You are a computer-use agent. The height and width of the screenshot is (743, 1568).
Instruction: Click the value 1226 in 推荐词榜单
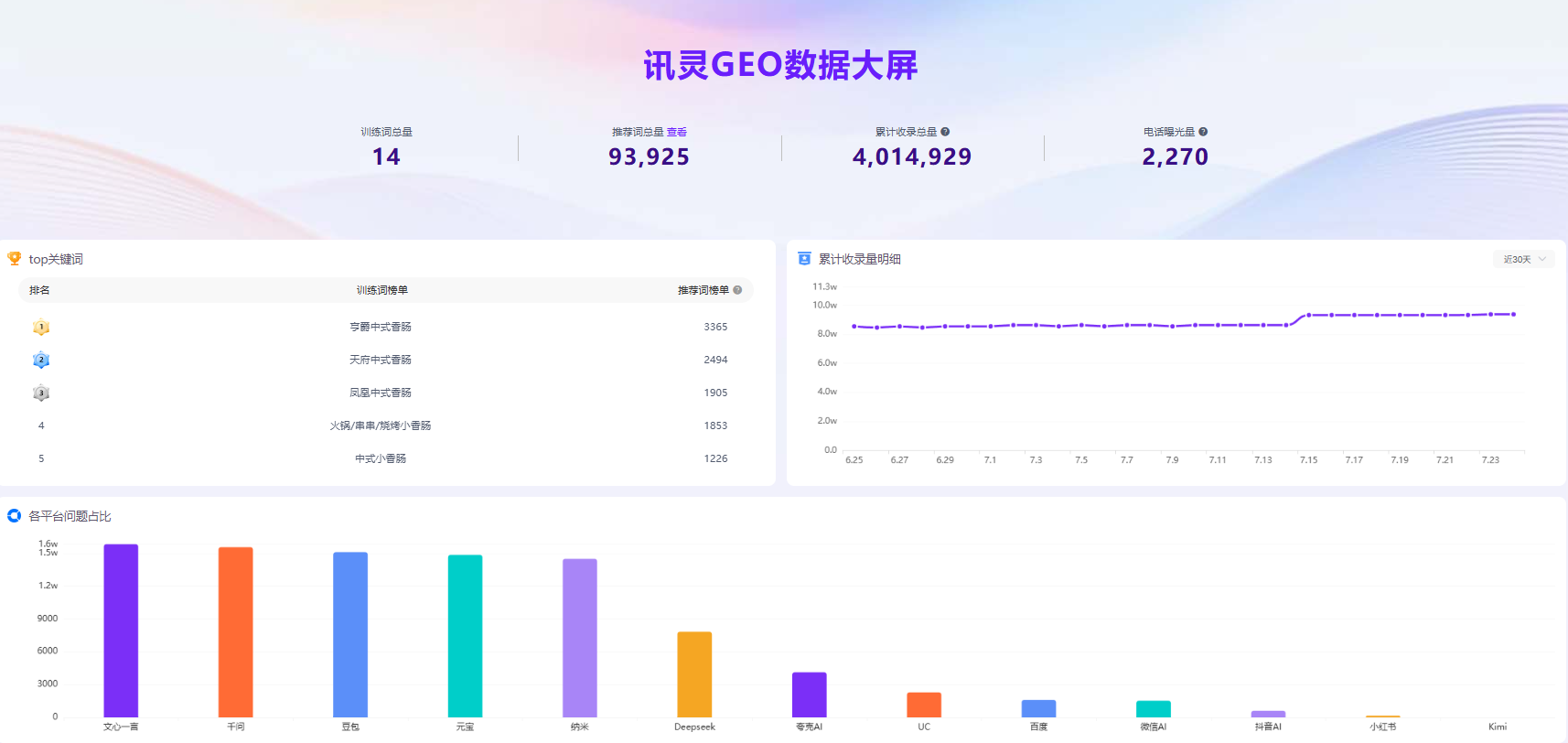click(x=715, y=458)
